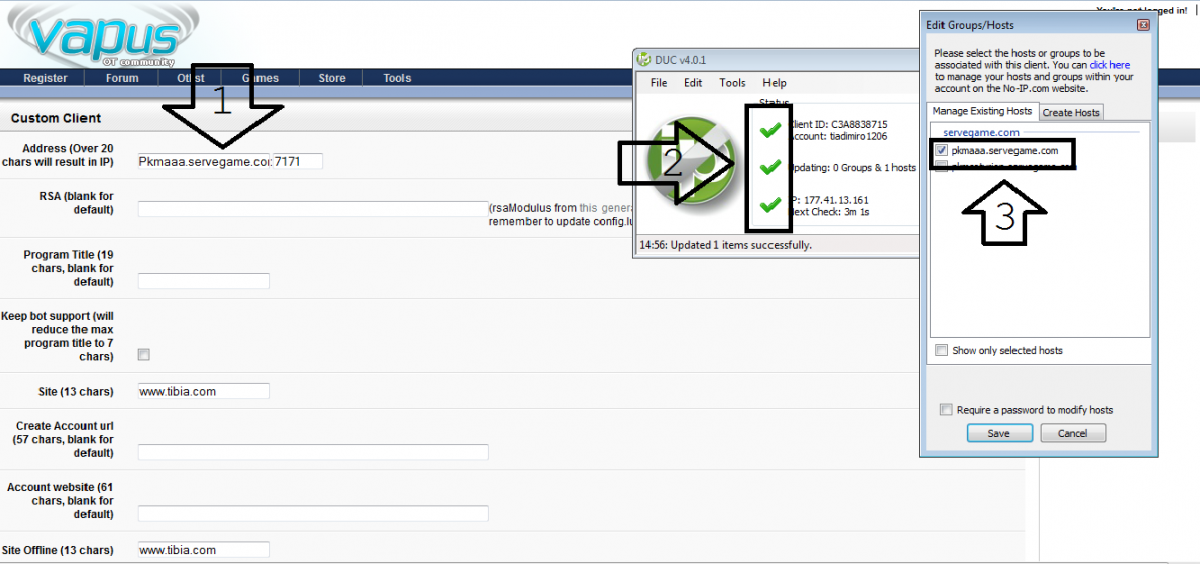The width and height of the screenshot is (1200, 564).
Task: Click the green checkmark beside the IP address
Action: [769, 205]
